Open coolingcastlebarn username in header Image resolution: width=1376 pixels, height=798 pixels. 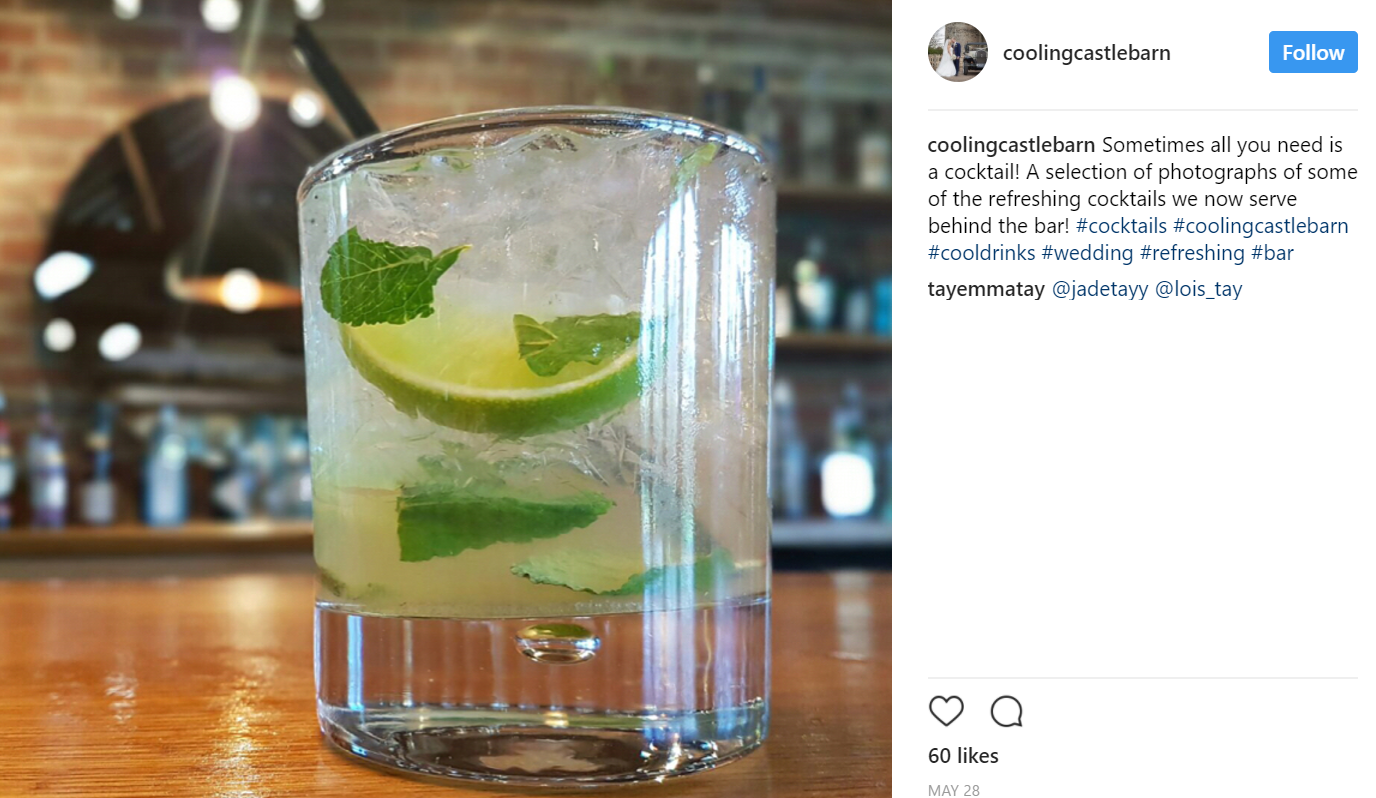coord(1086,53)
